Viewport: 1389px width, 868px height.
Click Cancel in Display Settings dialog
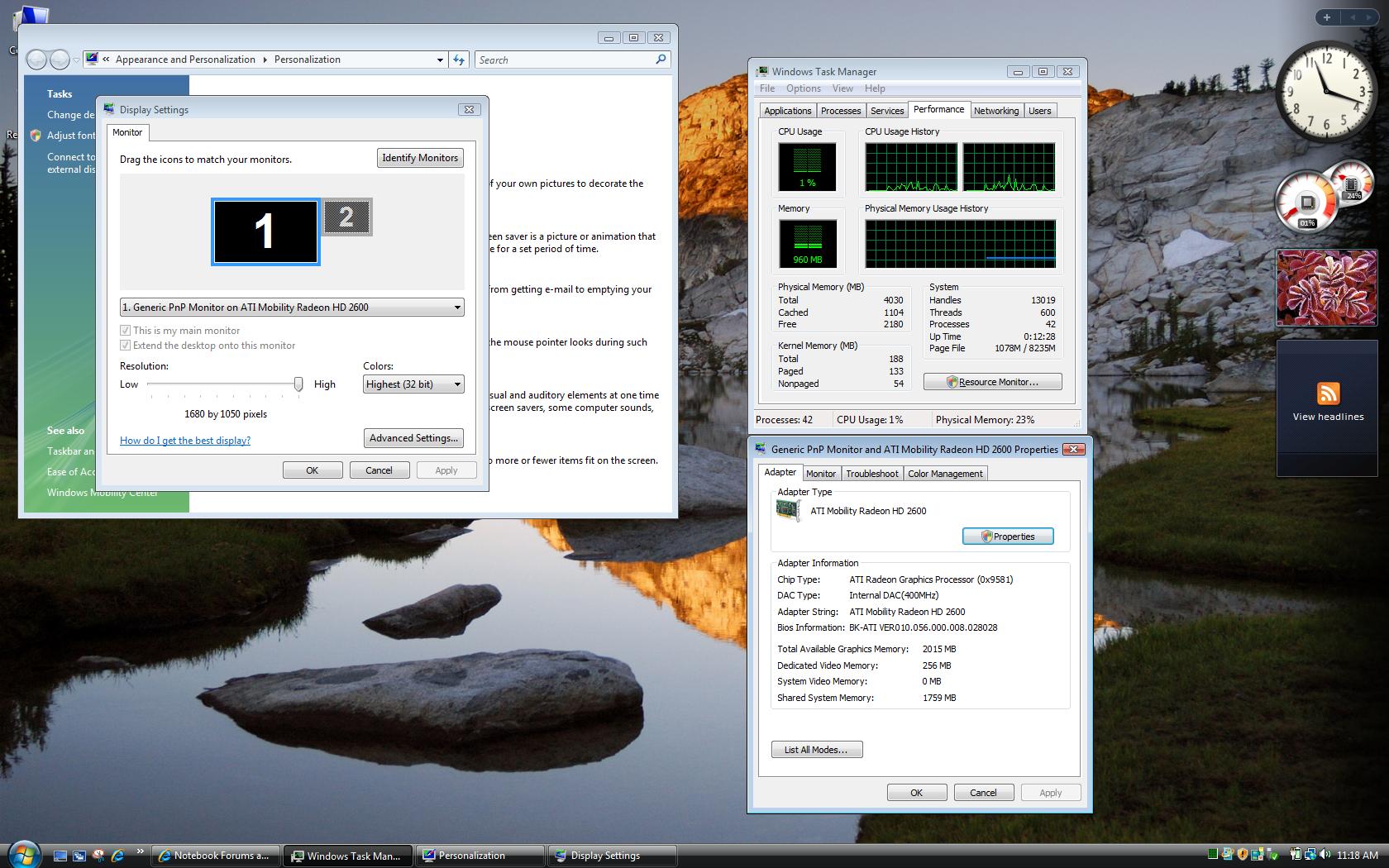tap(379, 470)
